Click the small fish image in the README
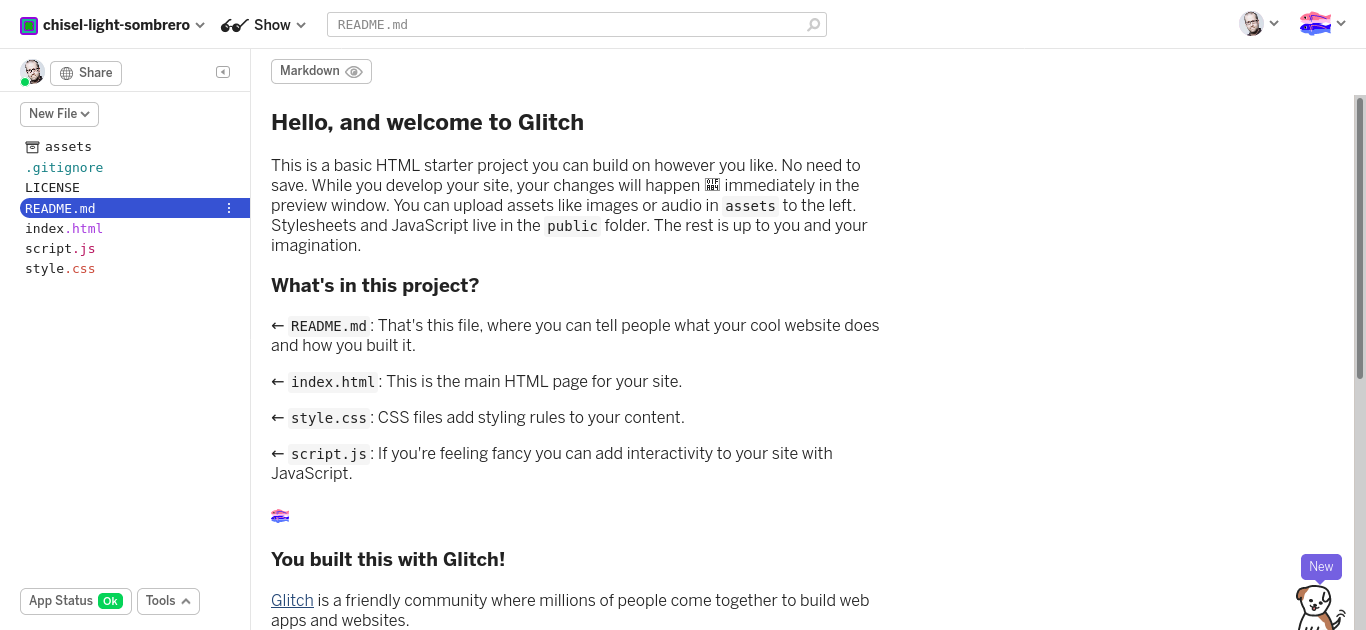Image resolution: width=1366 pixels, height=630 pixels. pos(280,516)
